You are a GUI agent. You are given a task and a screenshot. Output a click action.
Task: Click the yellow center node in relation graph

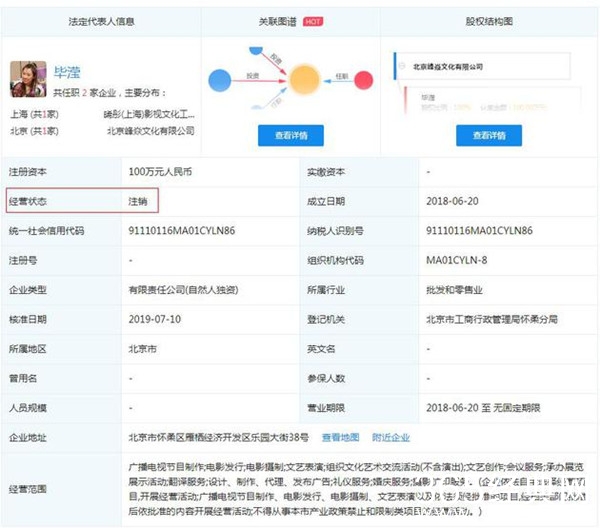pos(304,80)
